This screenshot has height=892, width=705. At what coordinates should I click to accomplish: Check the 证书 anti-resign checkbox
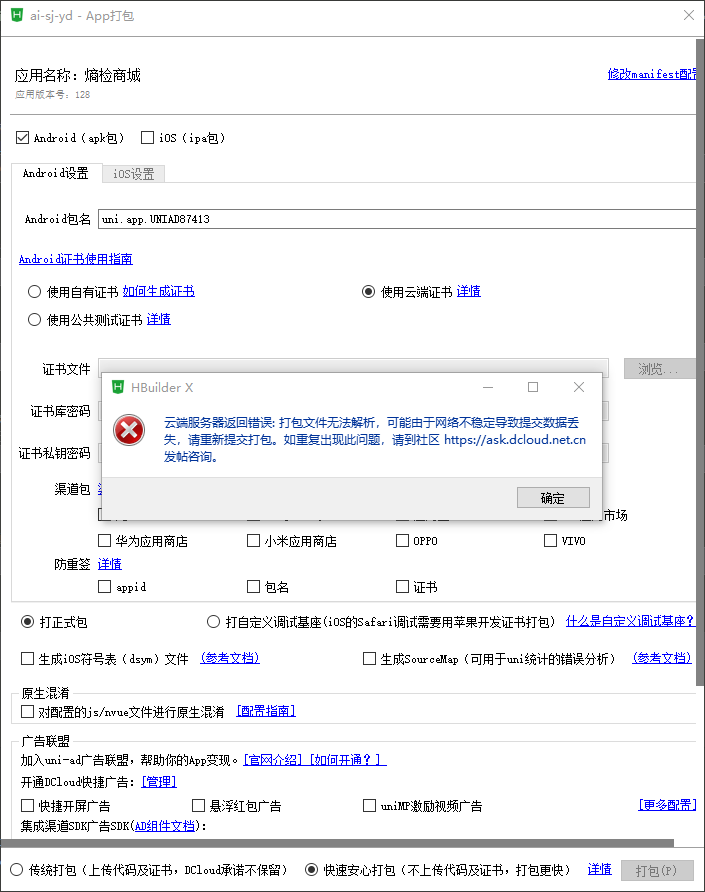(402, 587)
